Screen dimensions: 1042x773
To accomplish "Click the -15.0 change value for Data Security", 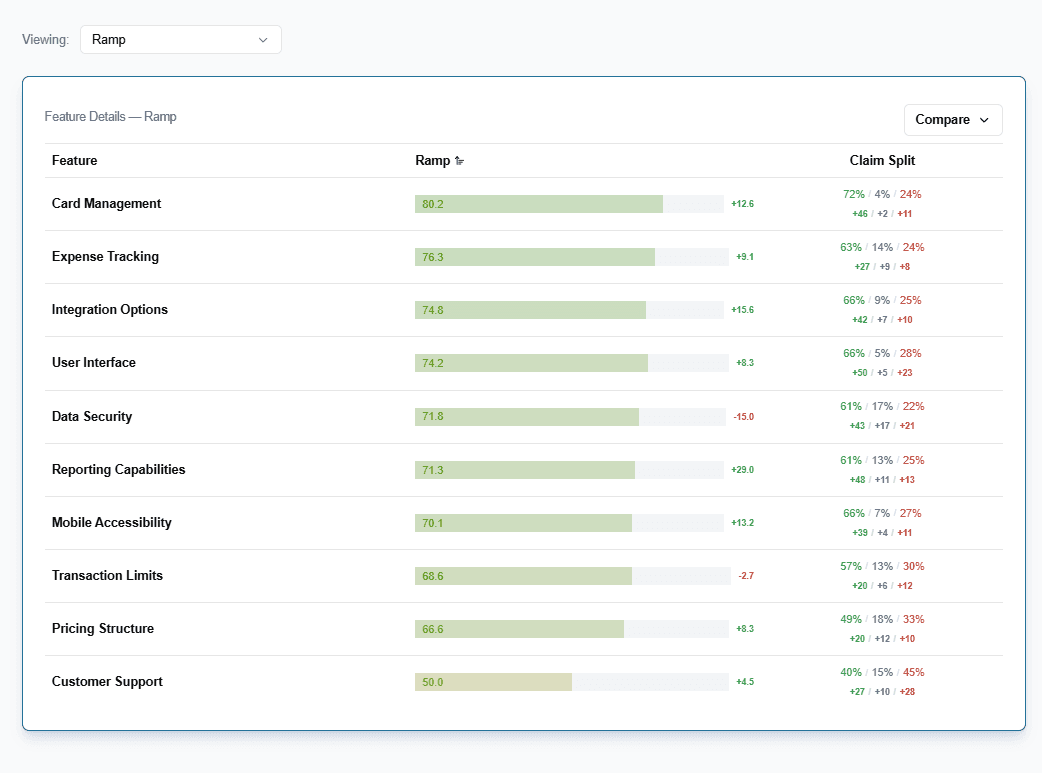I will coord(744,417).
